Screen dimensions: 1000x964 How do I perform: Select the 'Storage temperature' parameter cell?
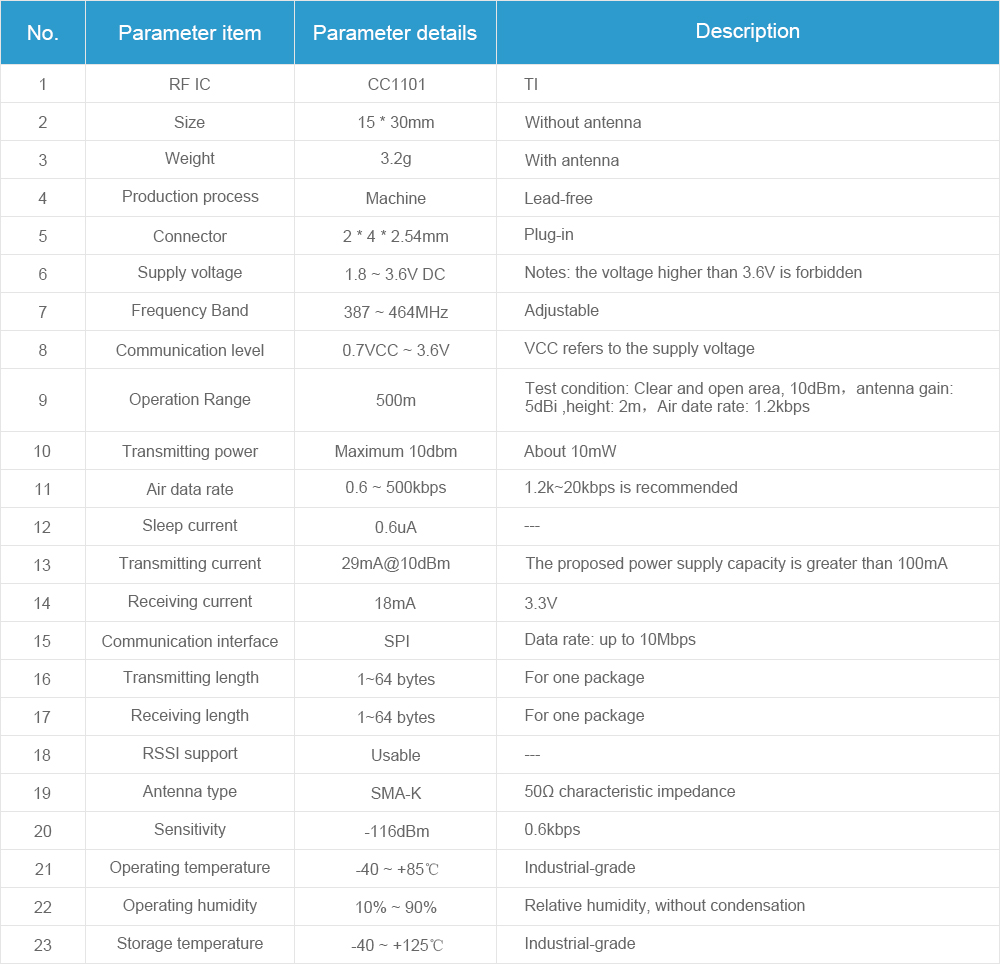[190, 944]
